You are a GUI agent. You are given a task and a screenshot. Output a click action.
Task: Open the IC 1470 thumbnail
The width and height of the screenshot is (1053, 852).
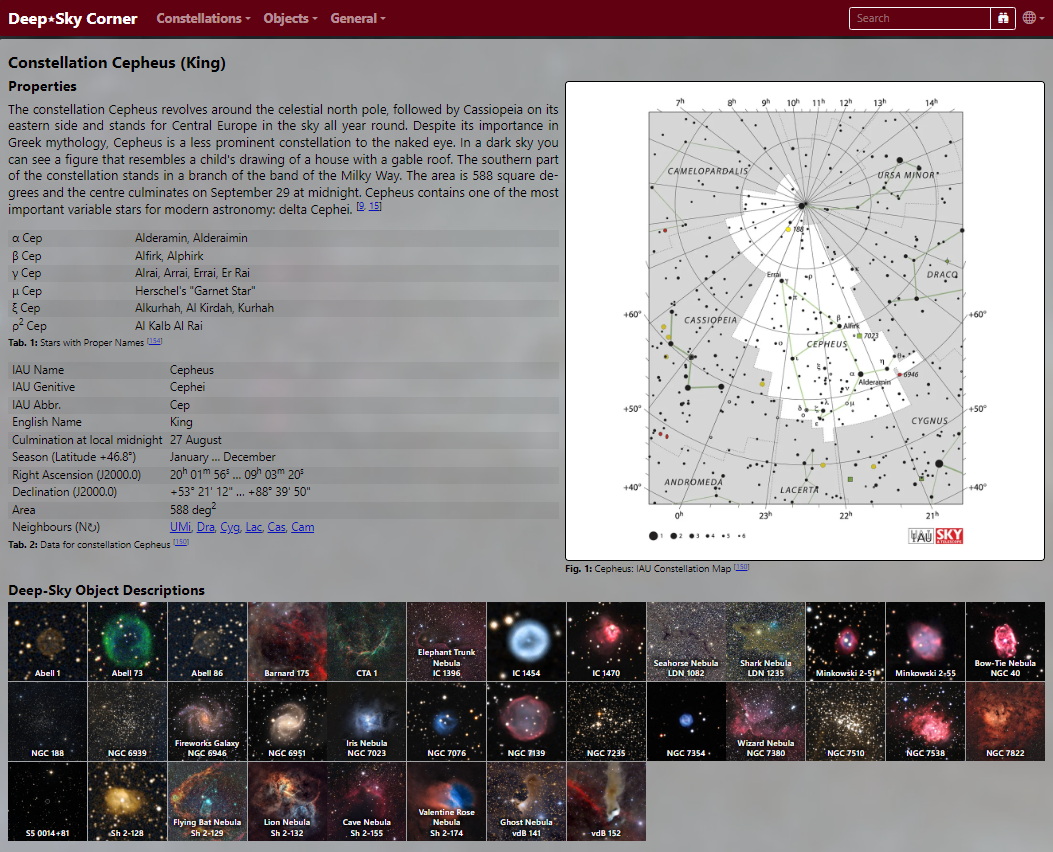coord(606,641)
